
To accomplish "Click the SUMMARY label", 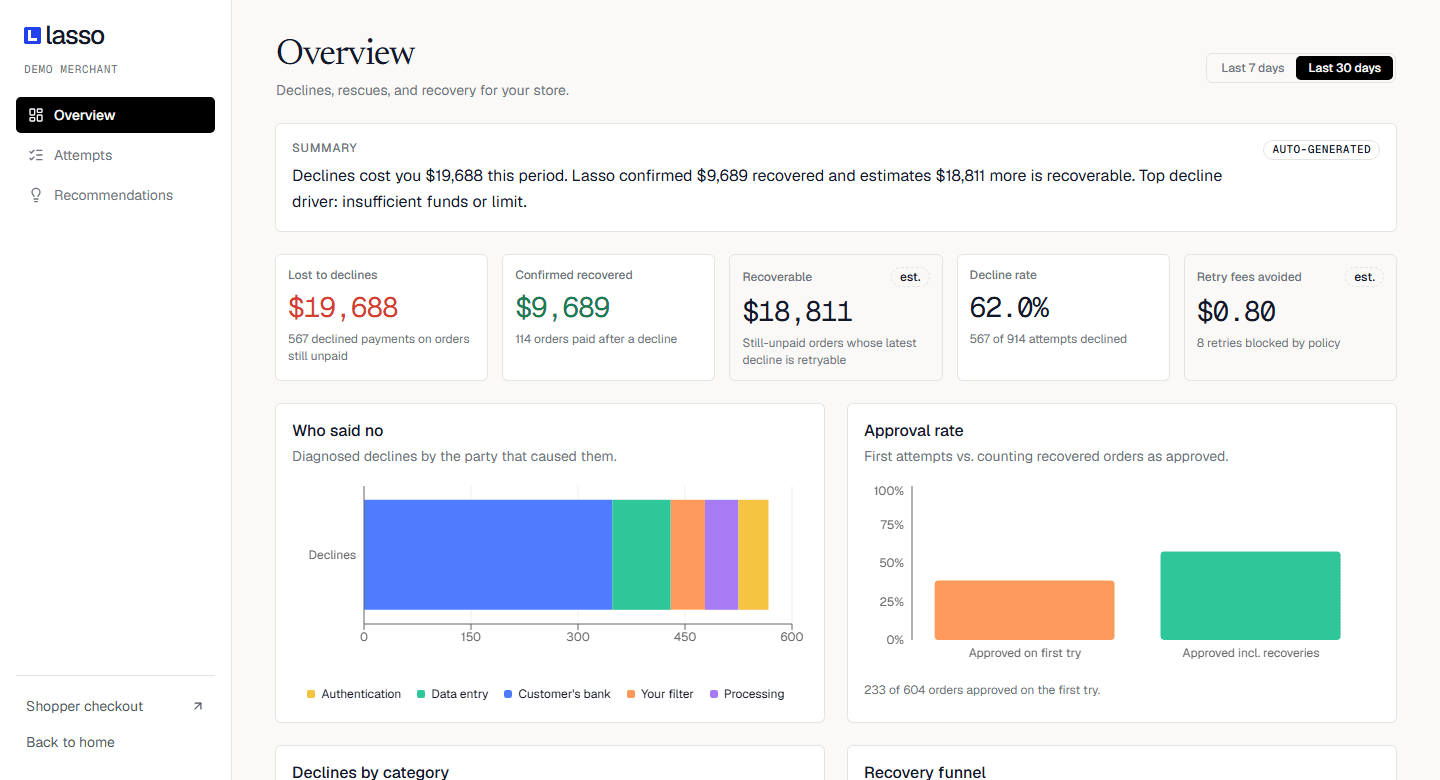I will pyautogui.click(x=325, y=148).
